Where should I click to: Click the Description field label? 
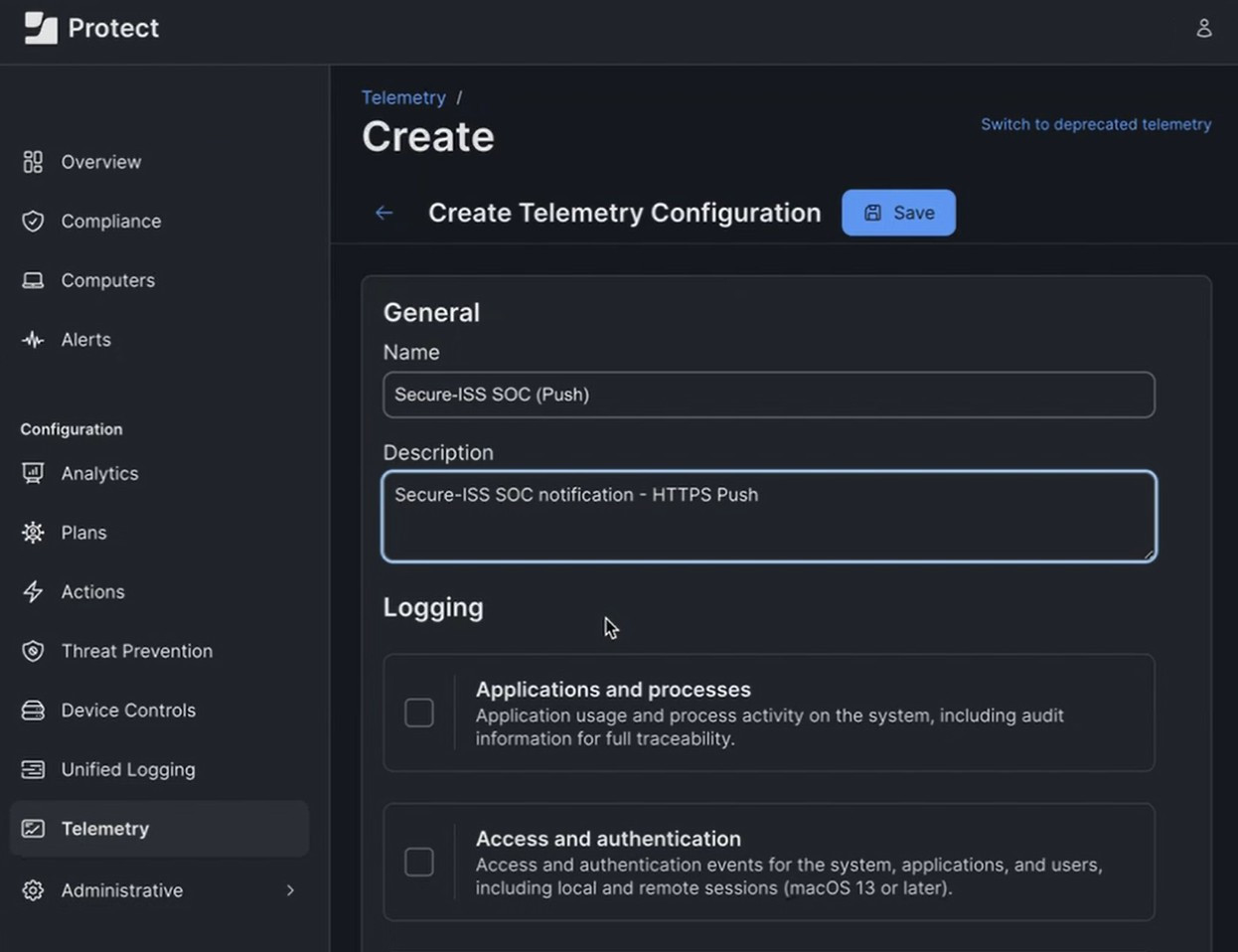click(x=438, y=452)
